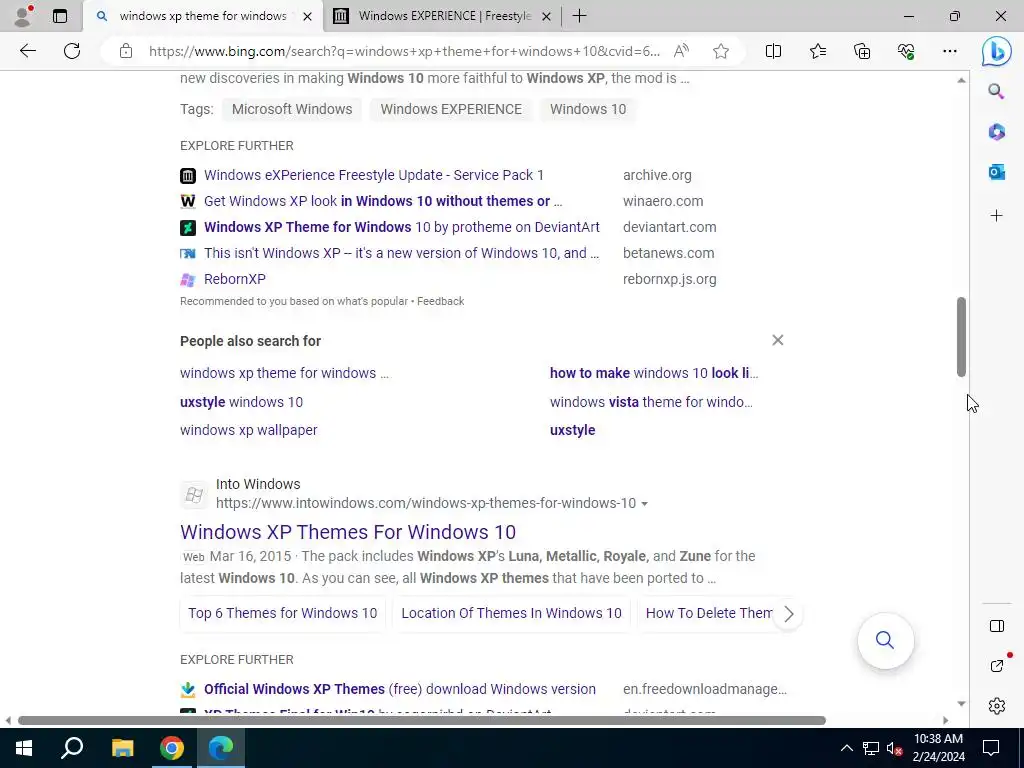The image size is (1024, 768).
Task: Open Top 6 Themes for Windows 10 chip
Action: point(283,613)
